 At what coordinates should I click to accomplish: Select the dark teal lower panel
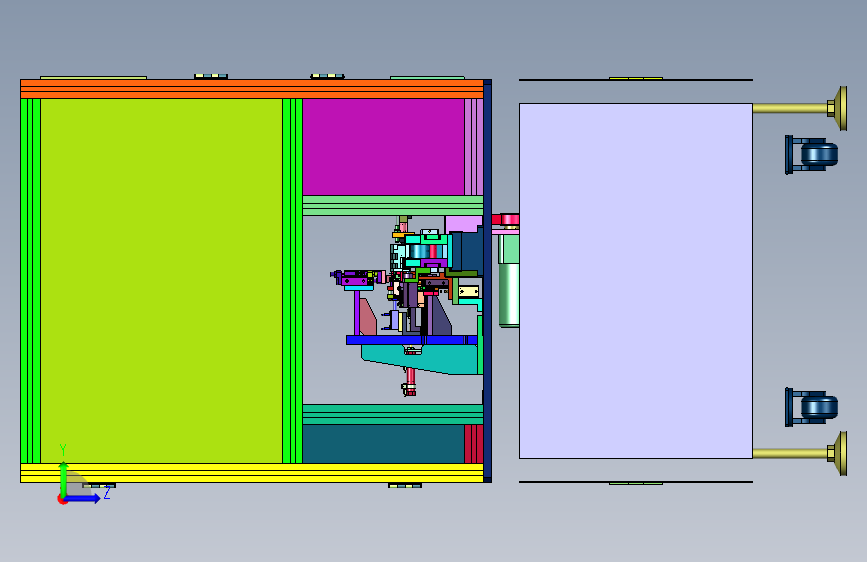point(383,444)
